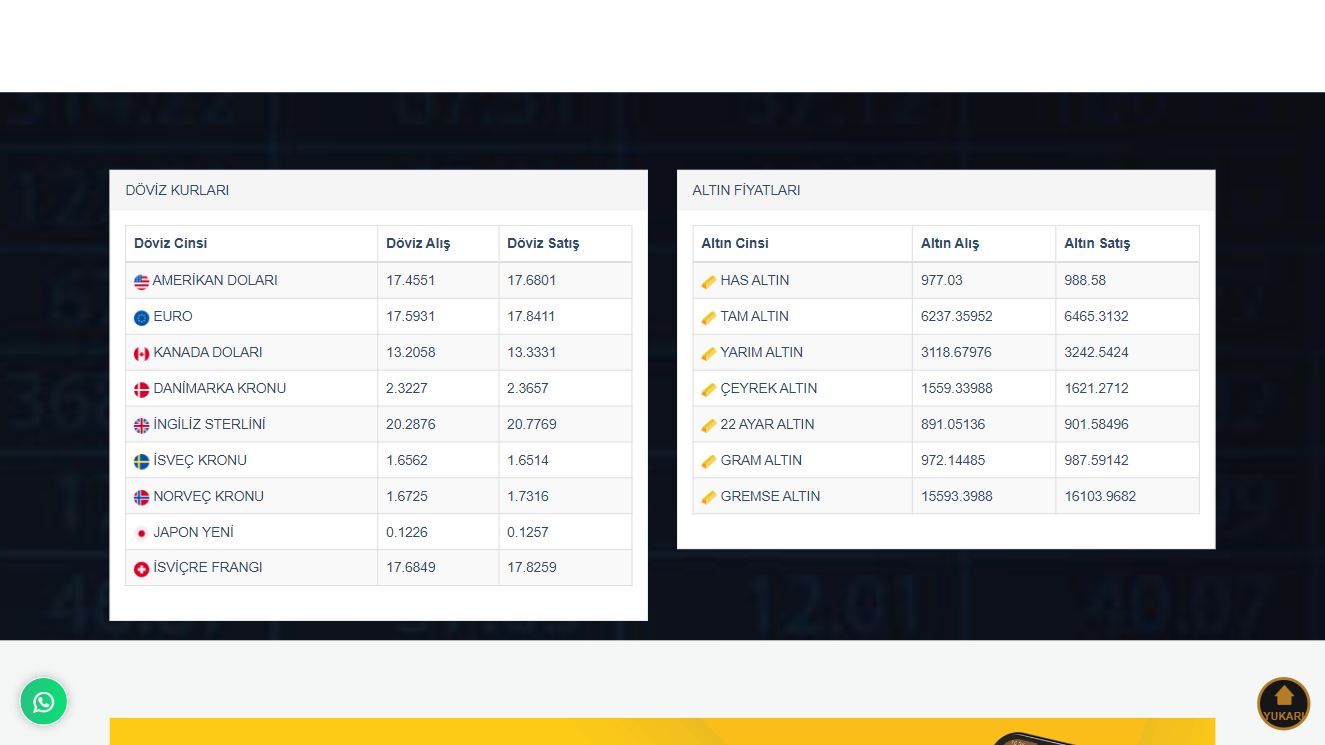Click the Japan flag icon
Screen dimensions: 1325x745
click(x=141, y=533)
